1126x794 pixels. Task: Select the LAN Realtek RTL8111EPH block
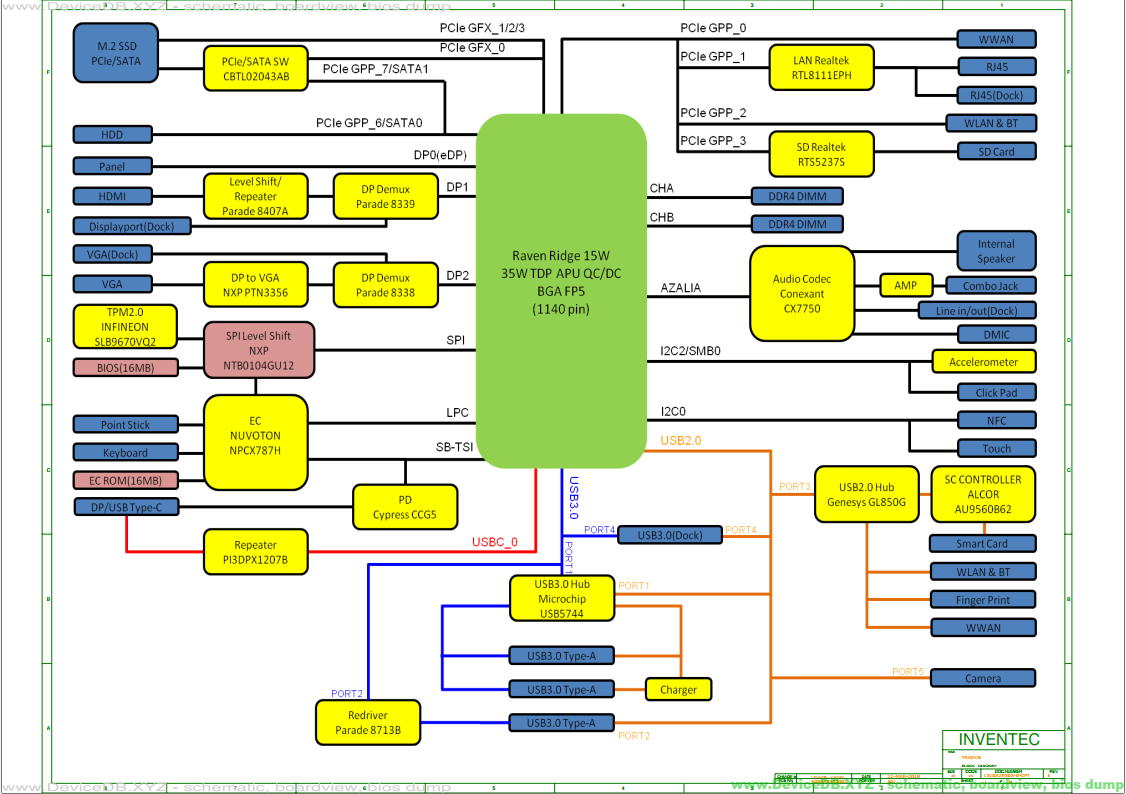pos(822,68)
